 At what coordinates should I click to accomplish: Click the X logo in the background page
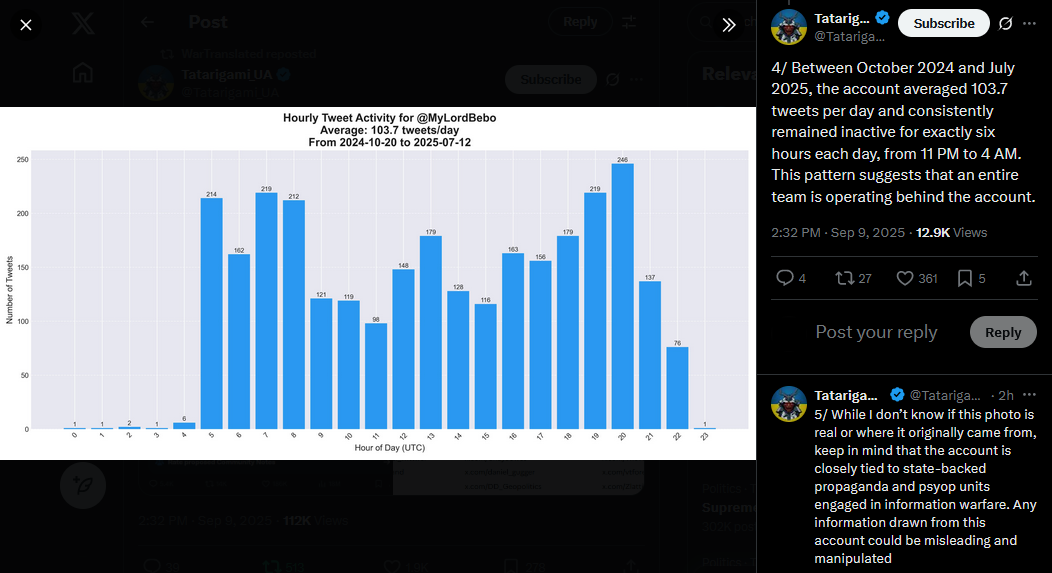[x=83, y=23]
